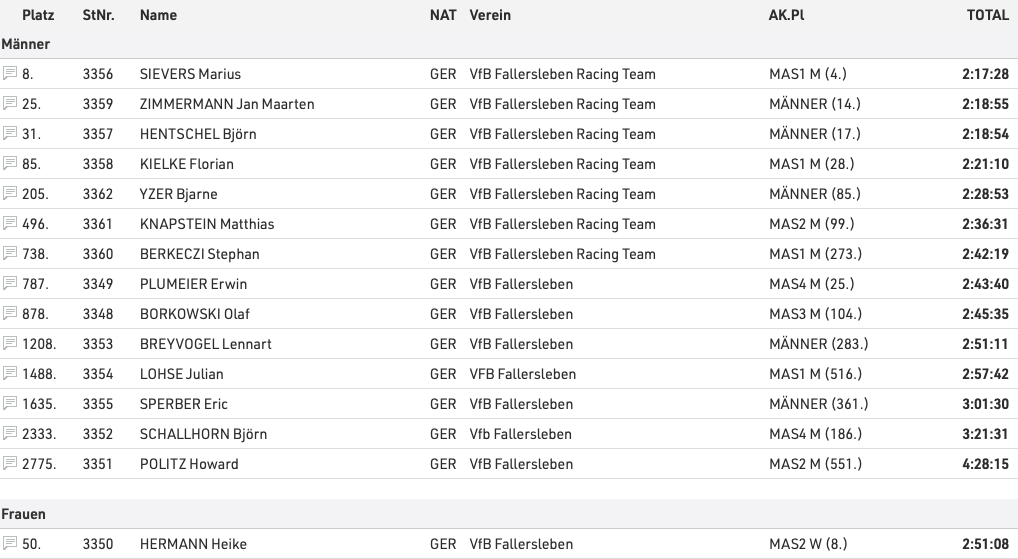Open details icon for place 205 YZER Bjarne
This screenshot has height=559, width=1018.
point(10,194)
